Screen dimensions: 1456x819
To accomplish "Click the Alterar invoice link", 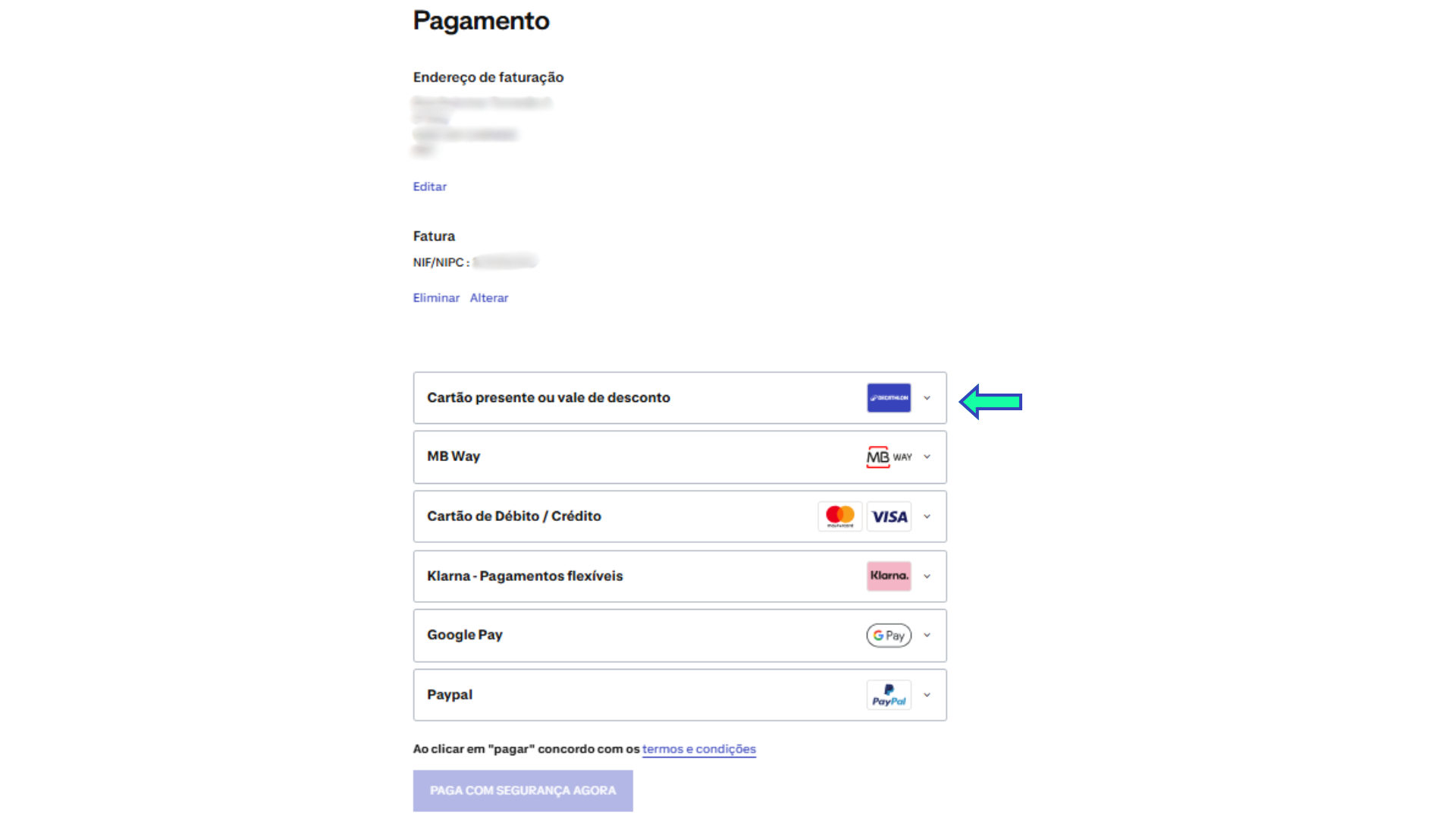I will [x=489, y=298].
